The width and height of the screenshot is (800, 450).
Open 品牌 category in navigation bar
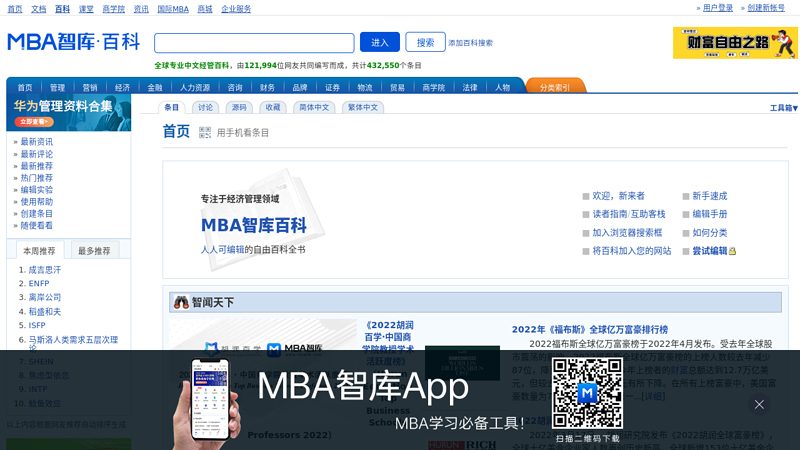(299, 88)
